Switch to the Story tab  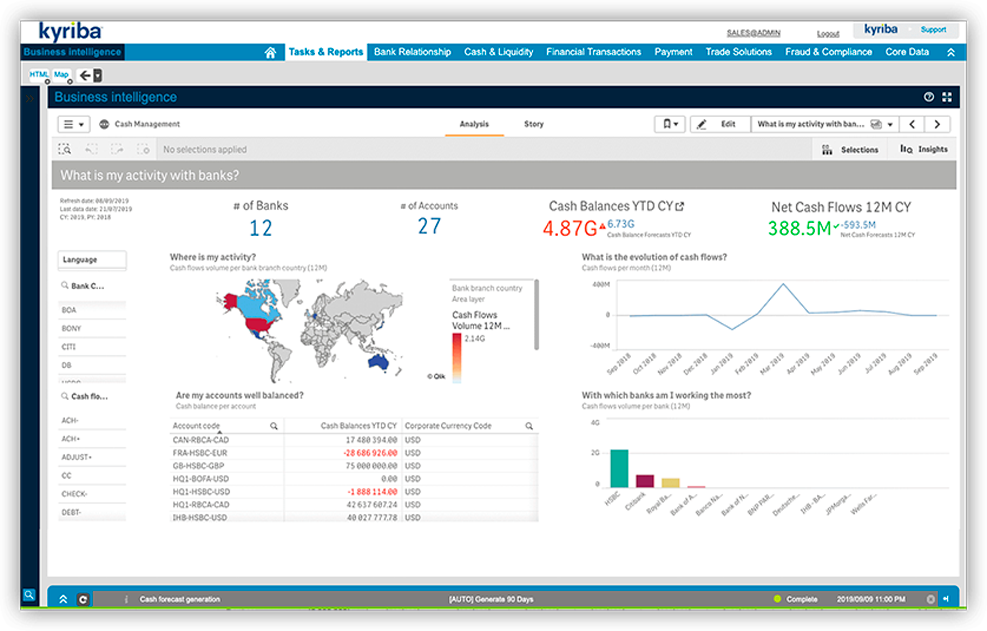point(534,124)
